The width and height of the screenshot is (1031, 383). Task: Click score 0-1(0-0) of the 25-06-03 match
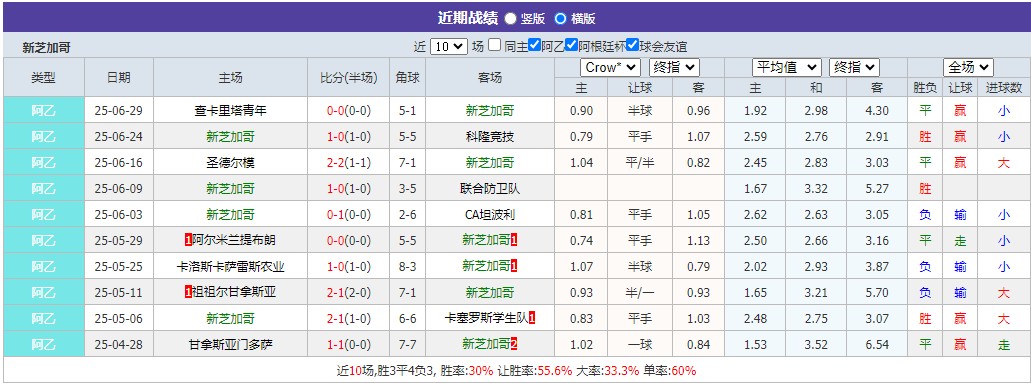tap(348, 215)
